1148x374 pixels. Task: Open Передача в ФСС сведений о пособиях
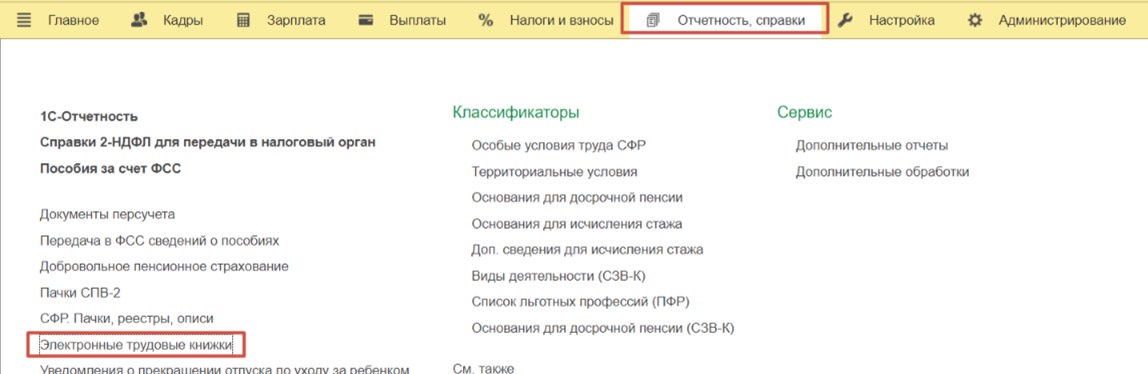(x=160, y=240)
